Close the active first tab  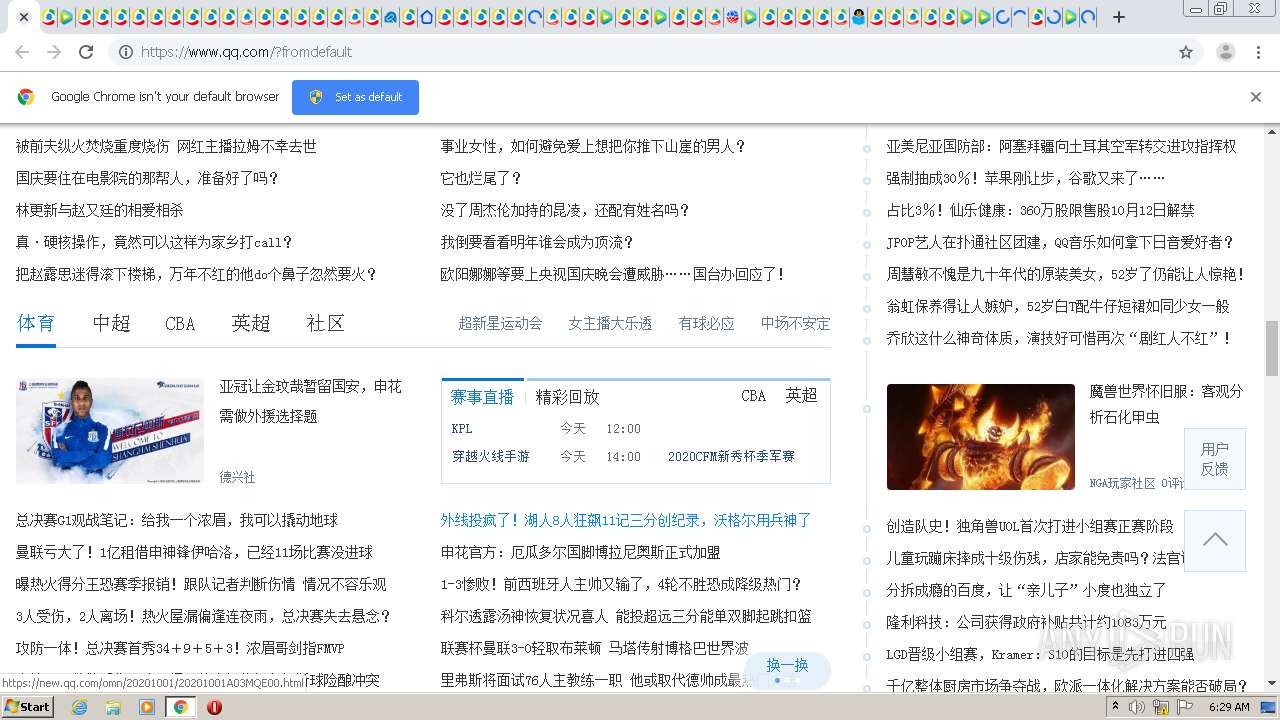[23, 17]
